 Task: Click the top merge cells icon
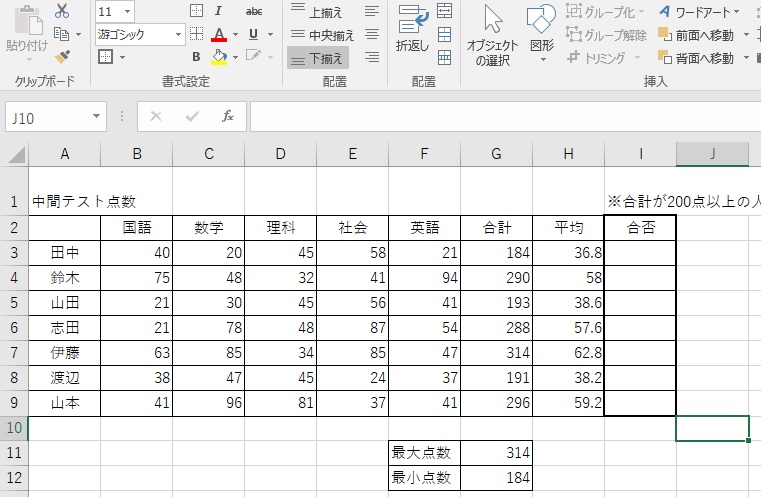[x=444, y=11]
